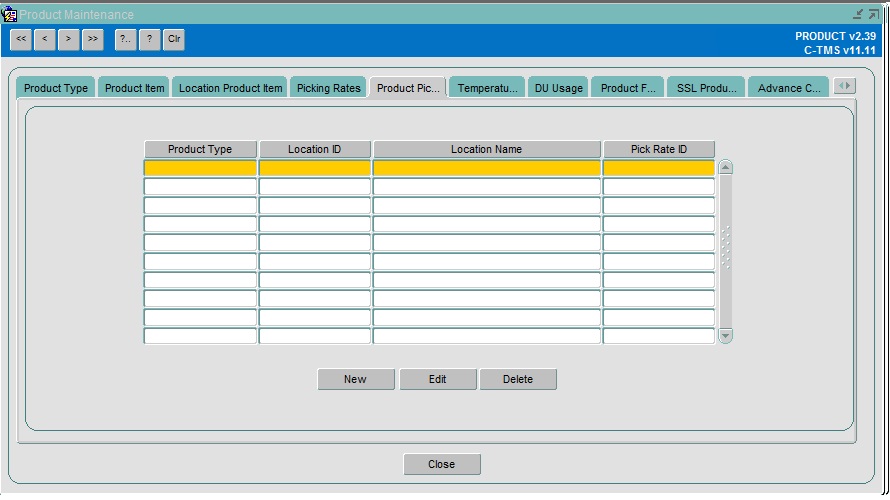Open the Advance C... tab
Viewport: 890px width, 500px height.
pos(788,88)
